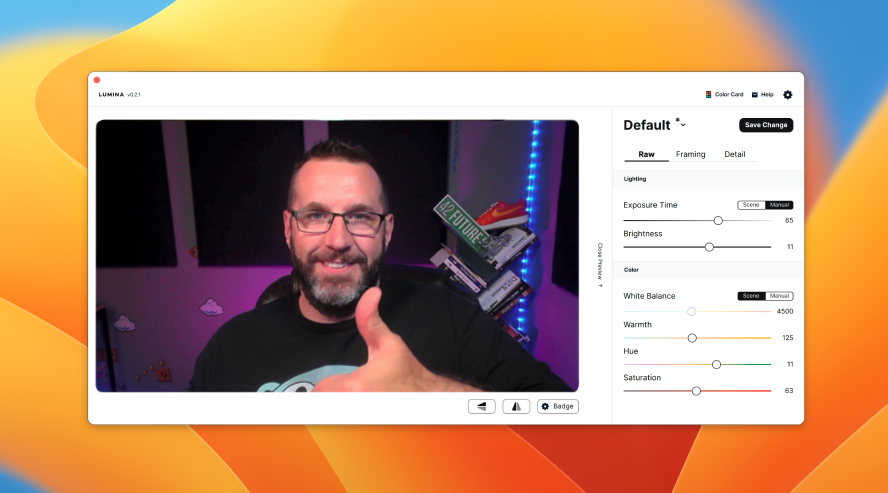Mirror the preview horizontally
The image size is (888, 493).
[516, 406]
